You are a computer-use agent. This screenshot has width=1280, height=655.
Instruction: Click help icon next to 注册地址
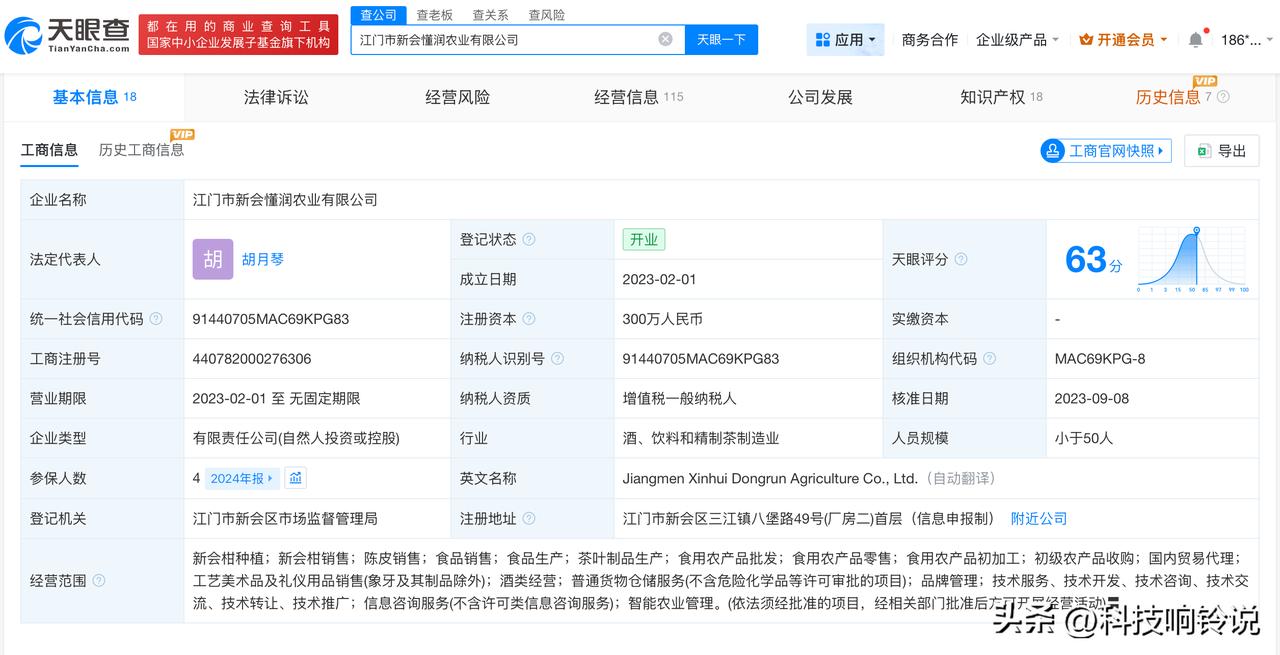pyautogui.click(x=529, y=518)
